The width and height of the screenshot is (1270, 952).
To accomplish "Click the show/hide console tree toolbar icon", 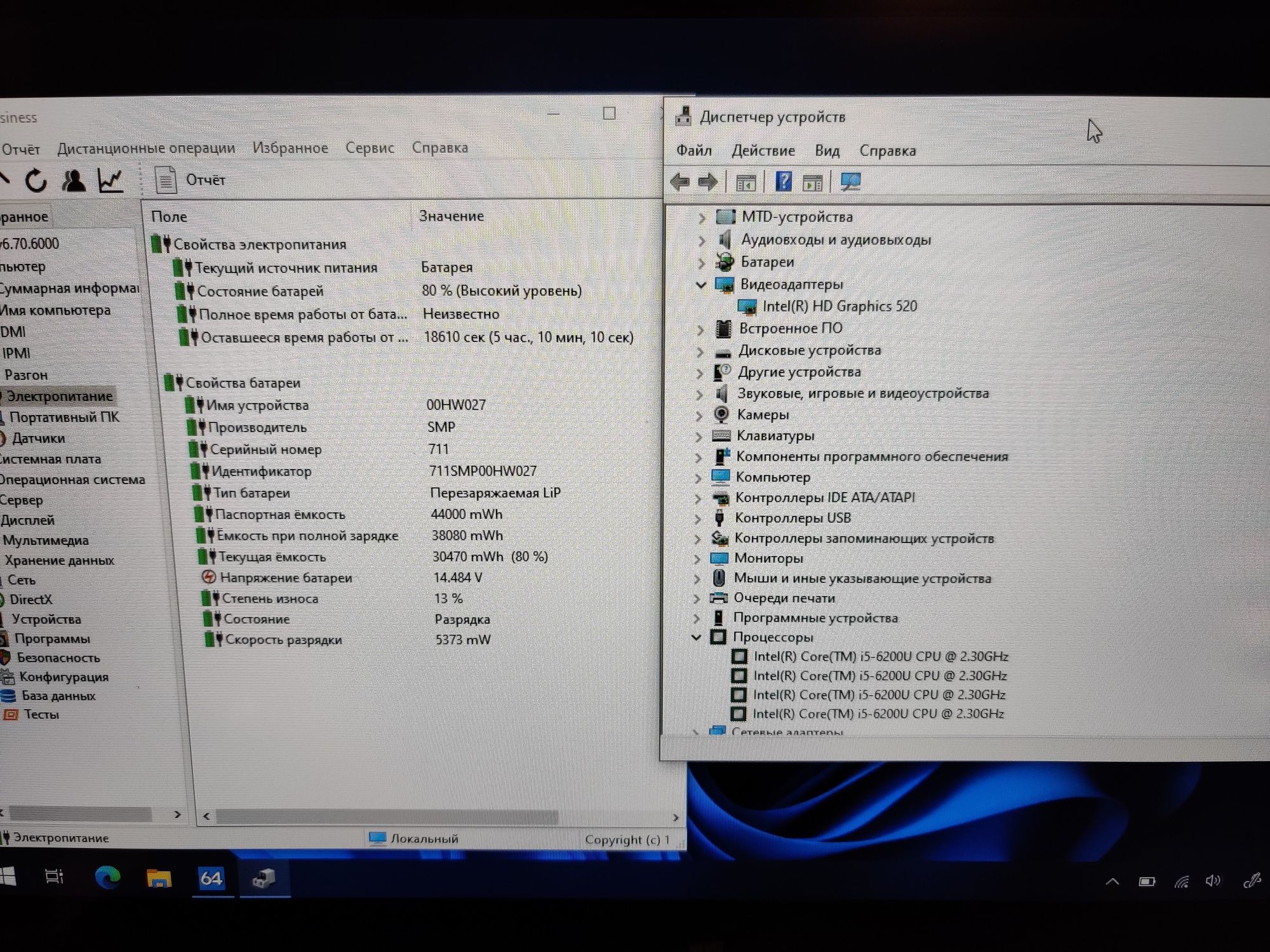I will click(745, 183).
